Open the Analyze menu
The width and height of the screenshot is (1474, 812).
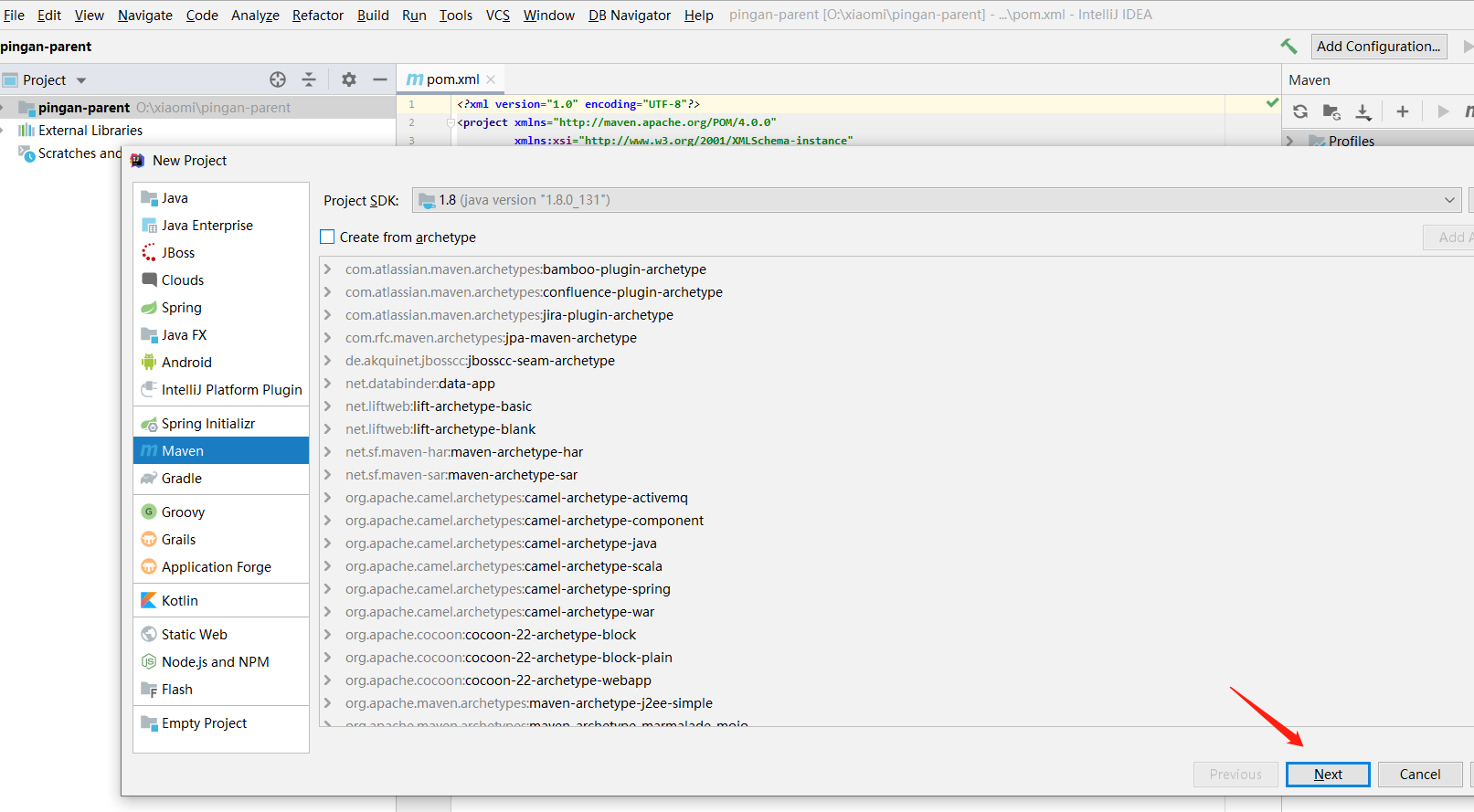pos(255,15)
